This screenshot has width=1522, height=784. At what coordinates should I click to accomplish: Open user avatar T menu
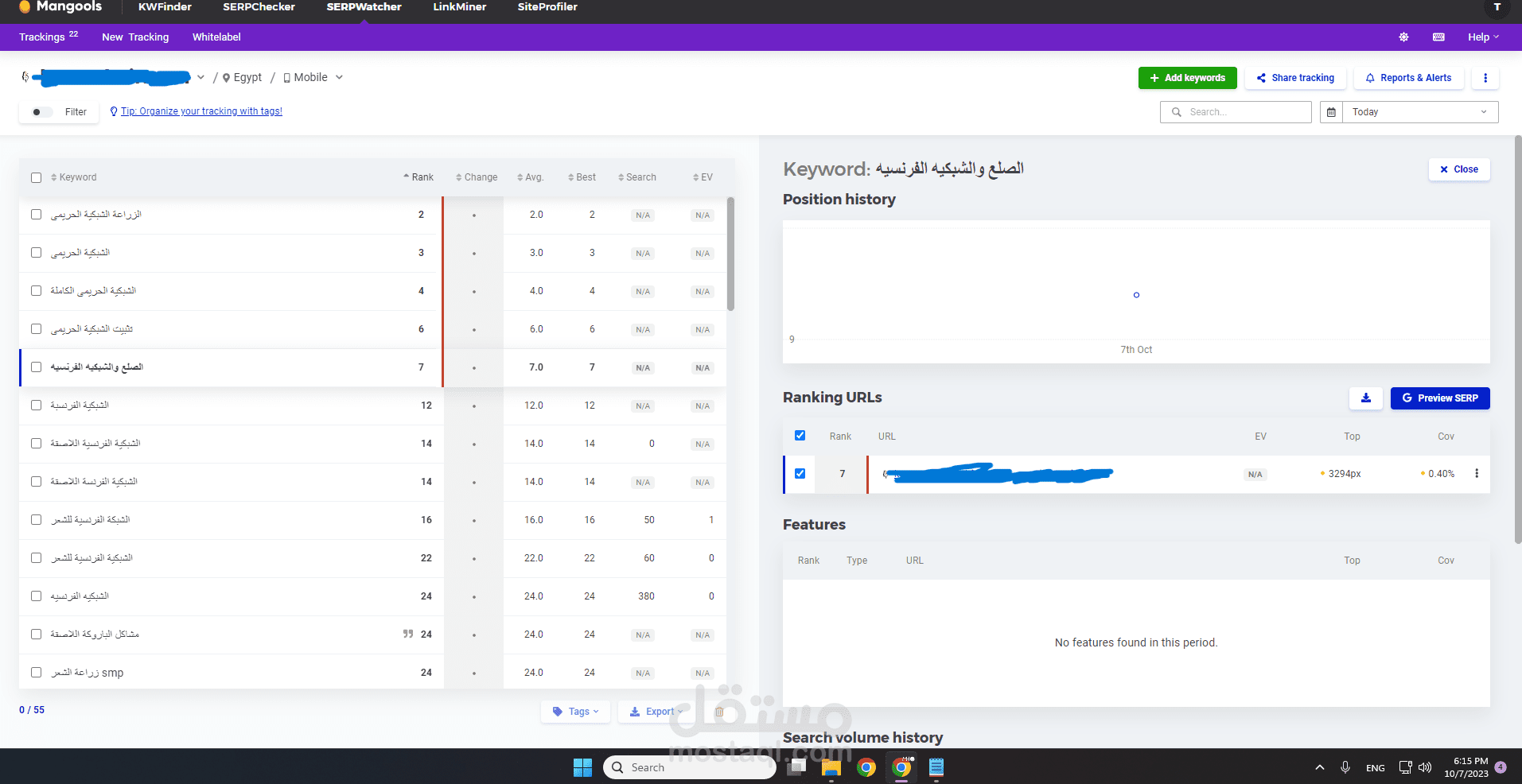[1497, 7]
